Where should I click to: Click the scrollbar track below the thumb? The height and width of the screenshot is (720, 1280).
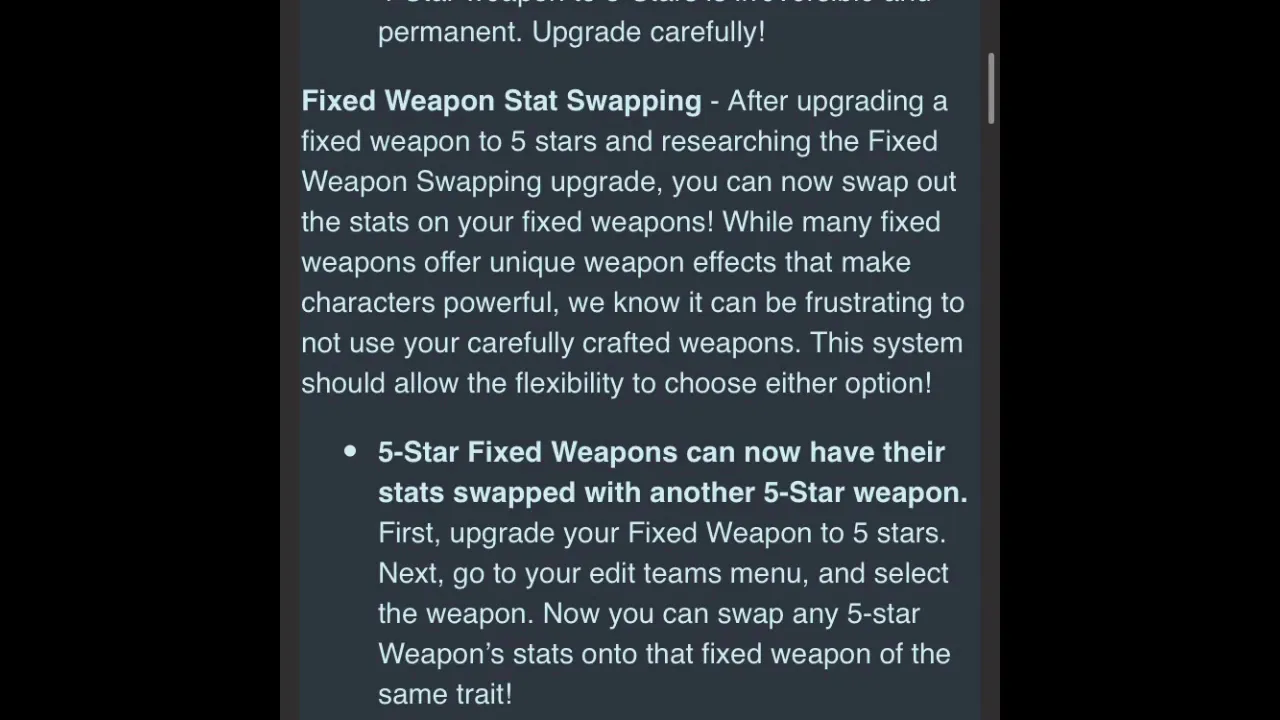pos(991,420)
